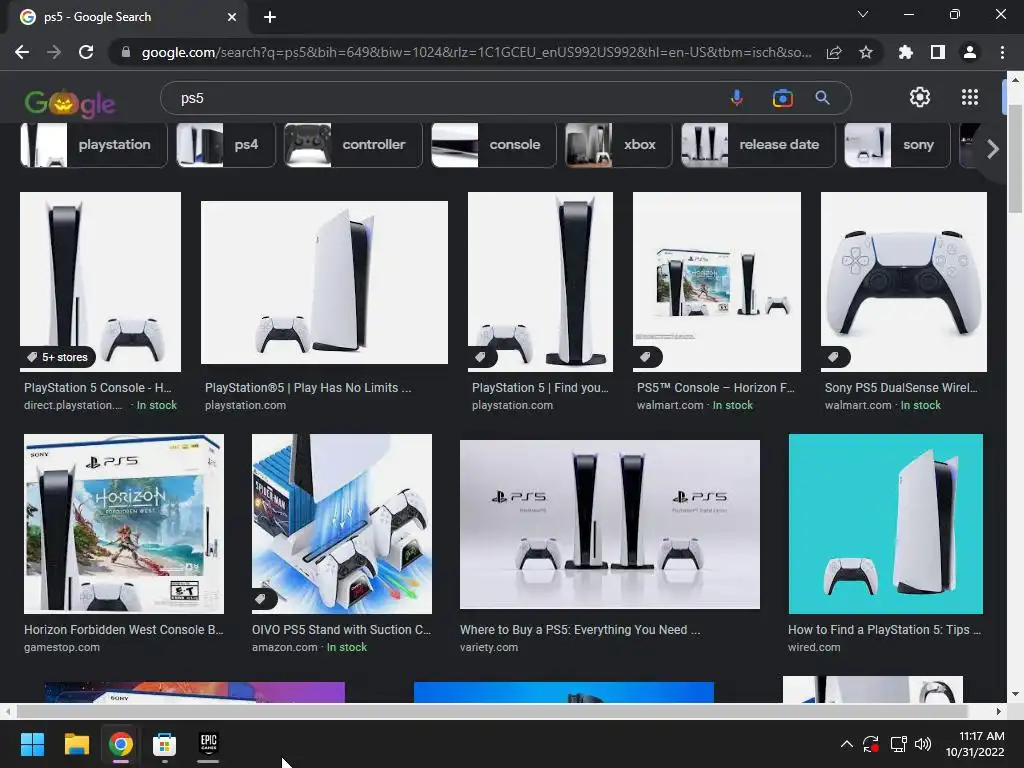Click product tag on DualSense image
Viewport: 1024px width, 768px height.
click(835, 357)
